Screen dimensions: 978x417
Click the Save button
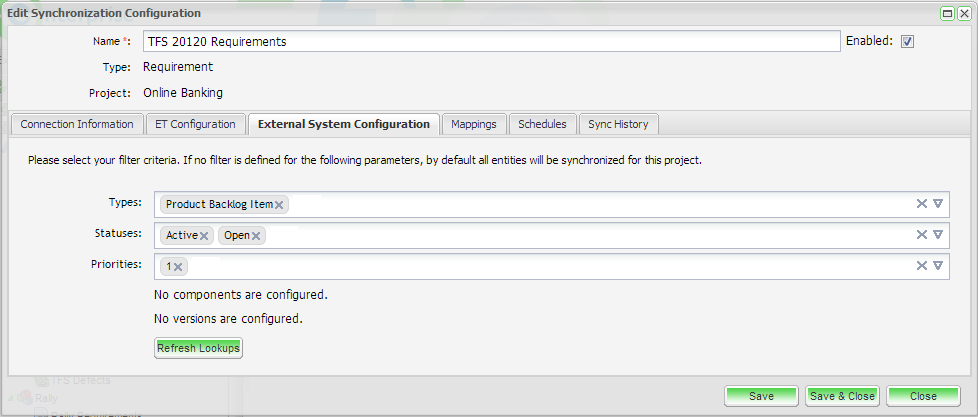pyautogui.click(x=761, y=396)
